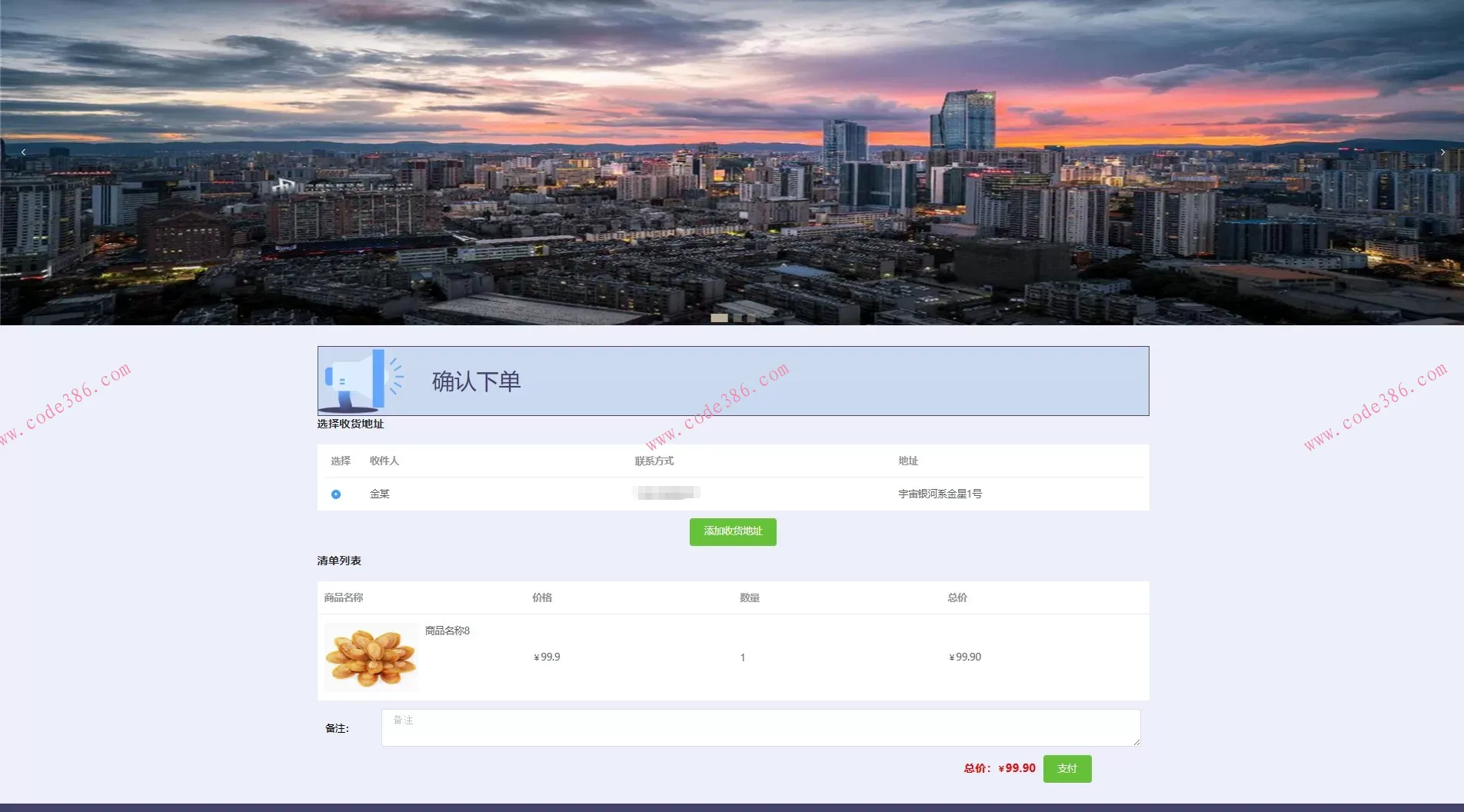Open the product 商品名称8 detail link
1464x812 pixels.
point(446,630)
